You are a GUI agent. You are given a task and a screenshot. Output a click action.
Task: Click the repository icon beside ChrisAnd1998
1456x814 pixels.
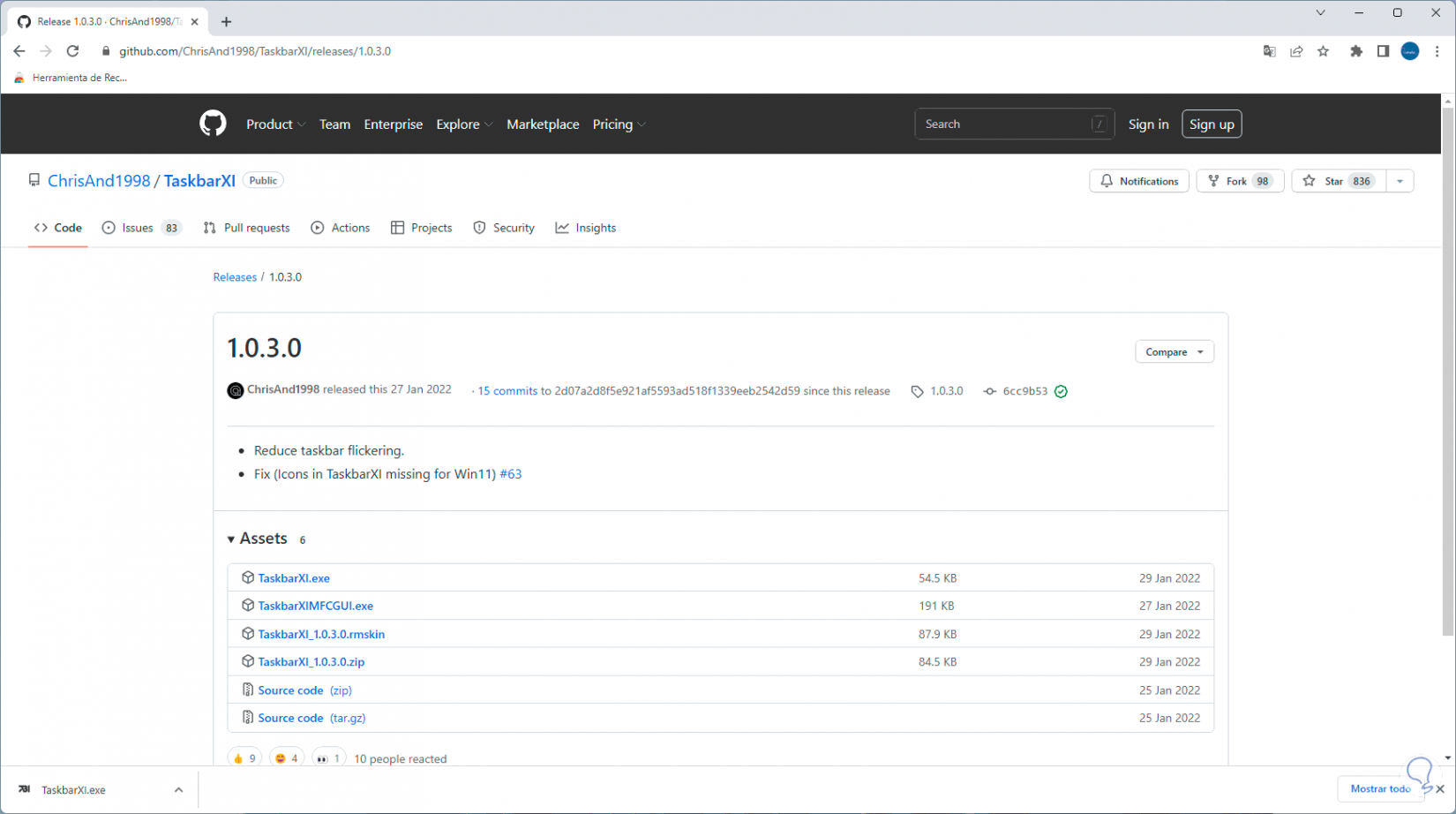click(34, 180)
